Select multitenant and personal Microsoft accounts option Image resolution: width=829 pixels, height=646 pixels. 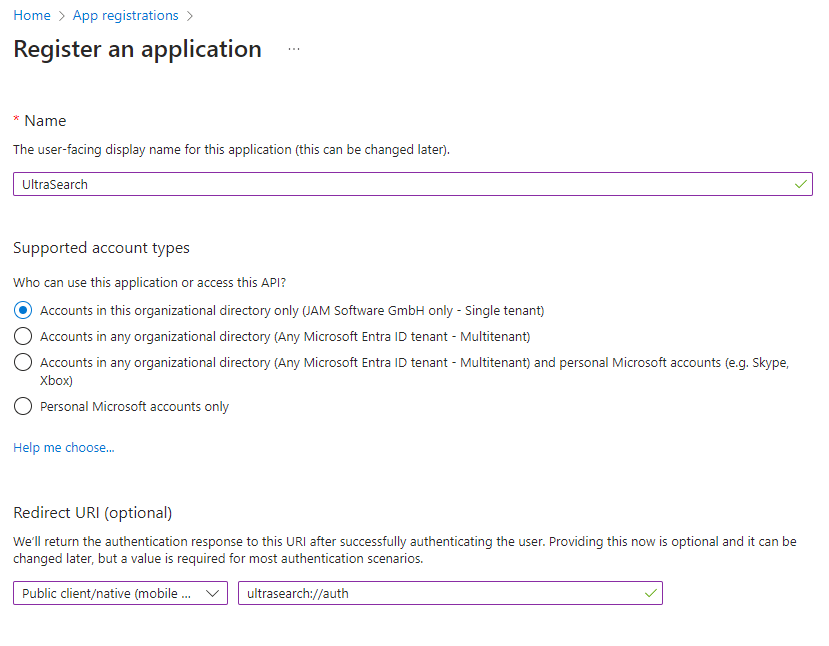pyautogui.click(x=22, y=363)
